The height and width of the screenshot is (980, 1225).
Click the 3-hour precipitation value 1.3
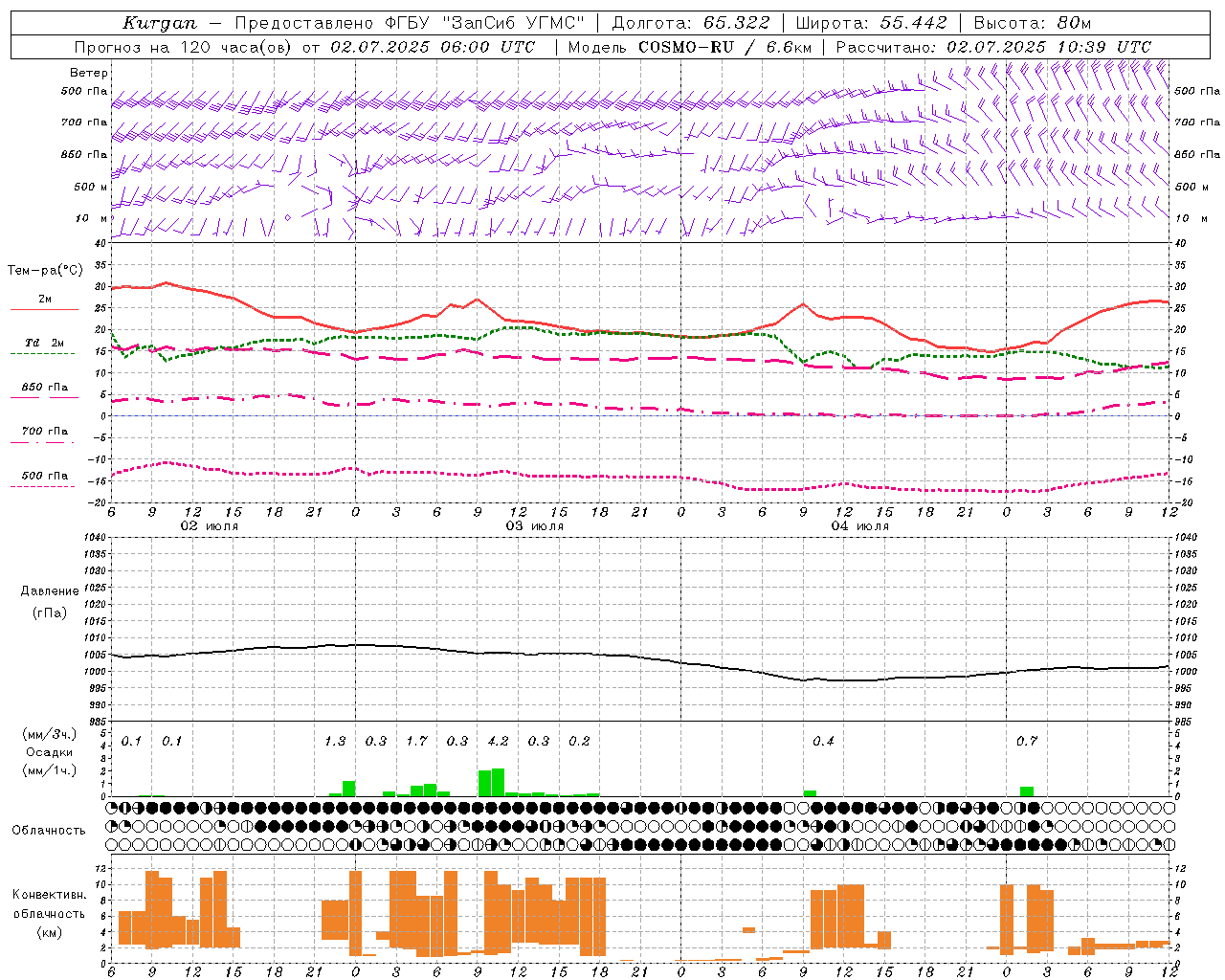pyautogui.click(x=335, y=742)
